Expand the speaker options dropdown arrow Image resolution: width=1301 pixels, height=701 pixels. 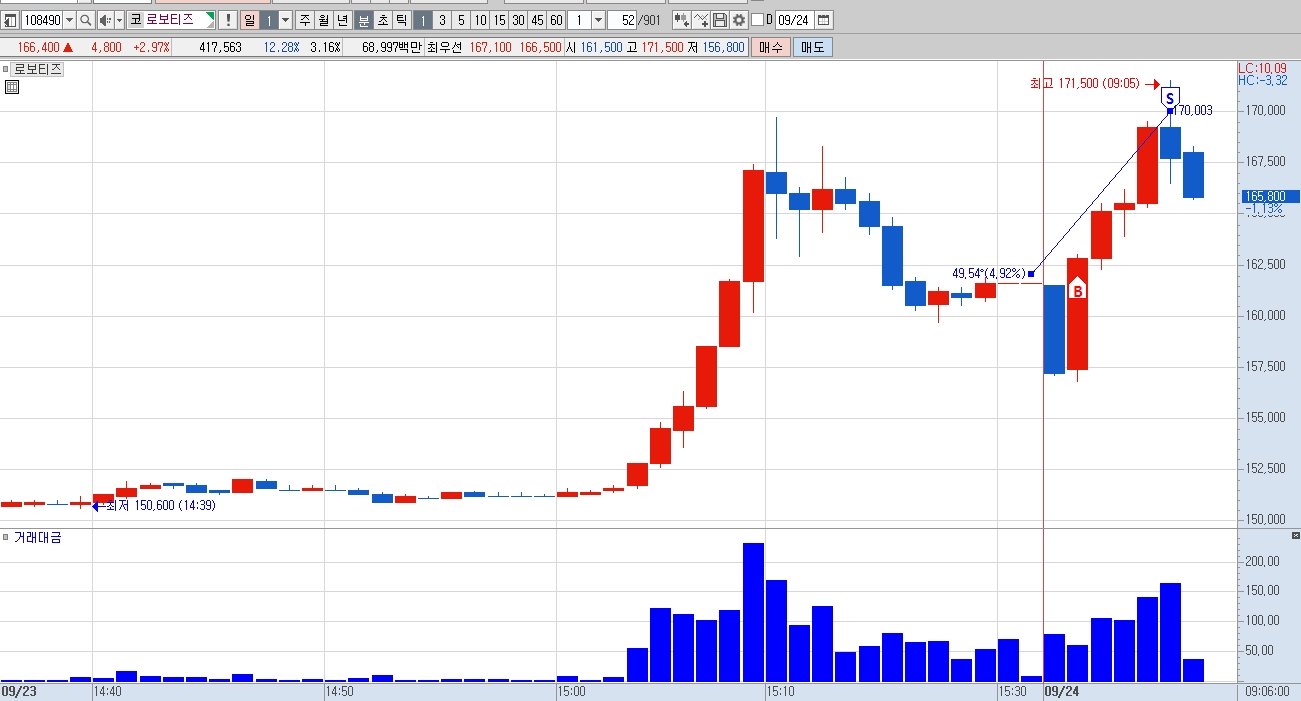[x=119, y=20]
